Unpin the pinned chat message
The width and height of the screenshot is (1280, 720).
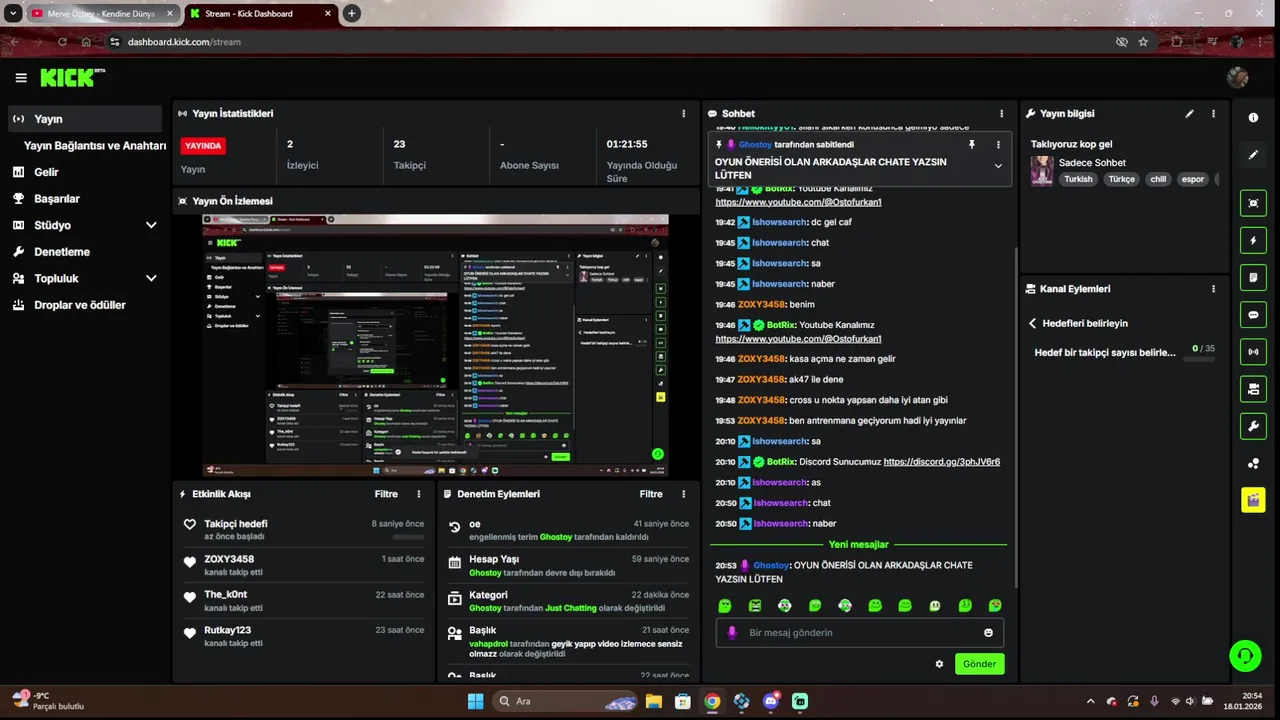tap(971, 144)
